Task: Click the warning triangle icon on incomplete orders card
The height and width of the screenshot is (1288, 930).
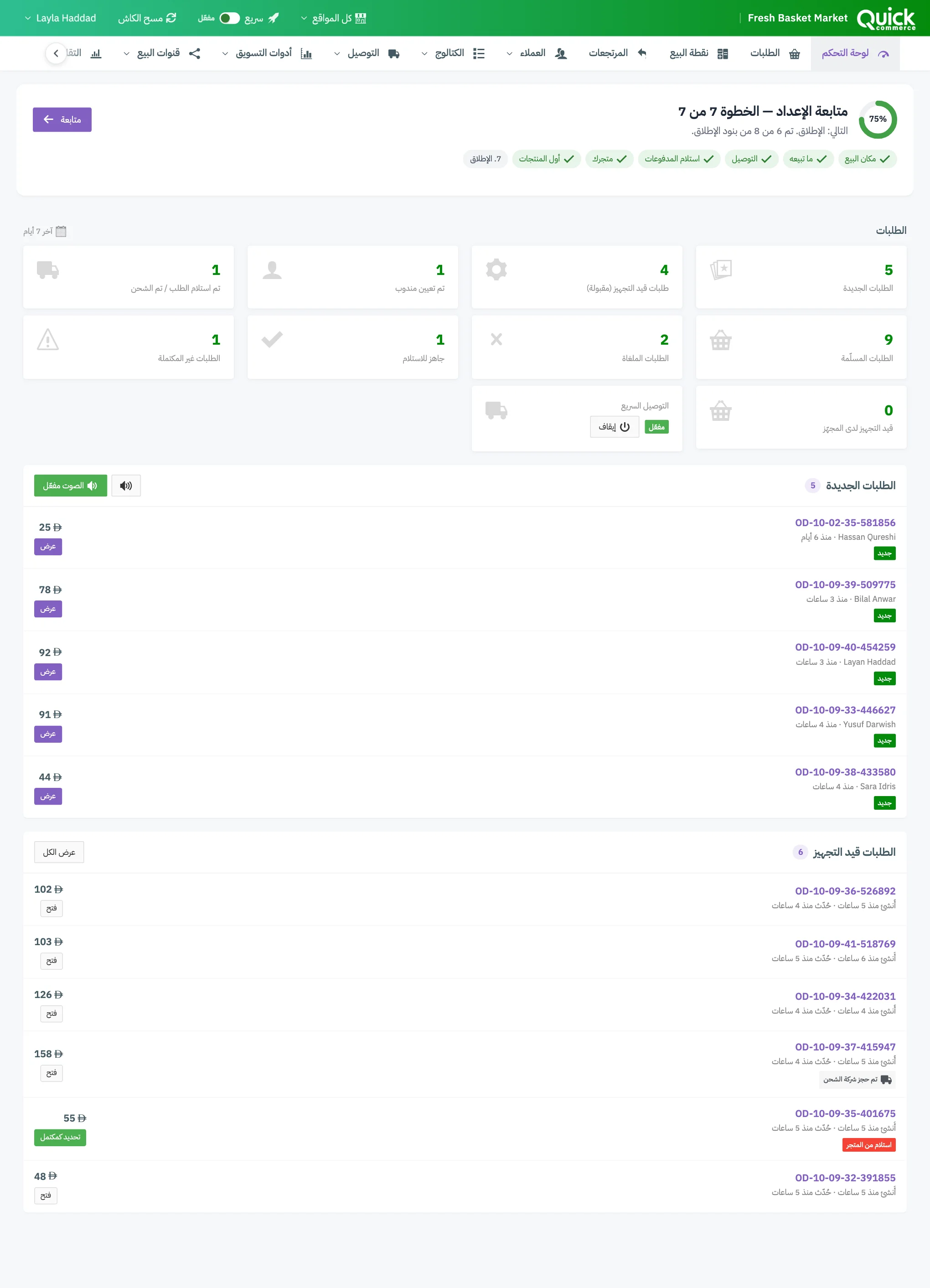Action: point(48,340)
